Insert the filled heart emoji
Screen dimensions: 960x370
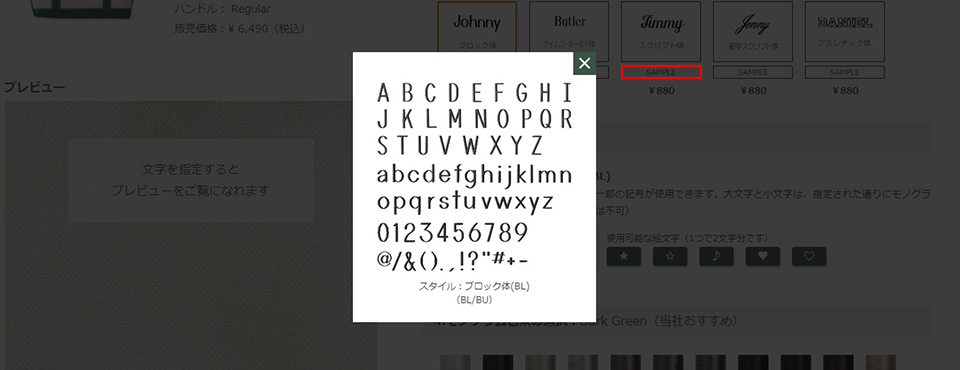pyautogui.click(x=762, y=257)
